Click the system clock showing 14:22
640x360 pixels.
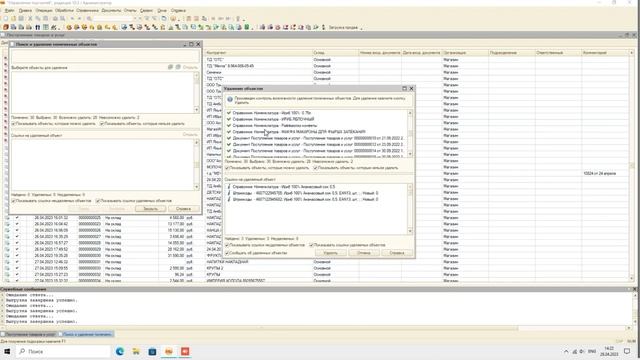609,351
